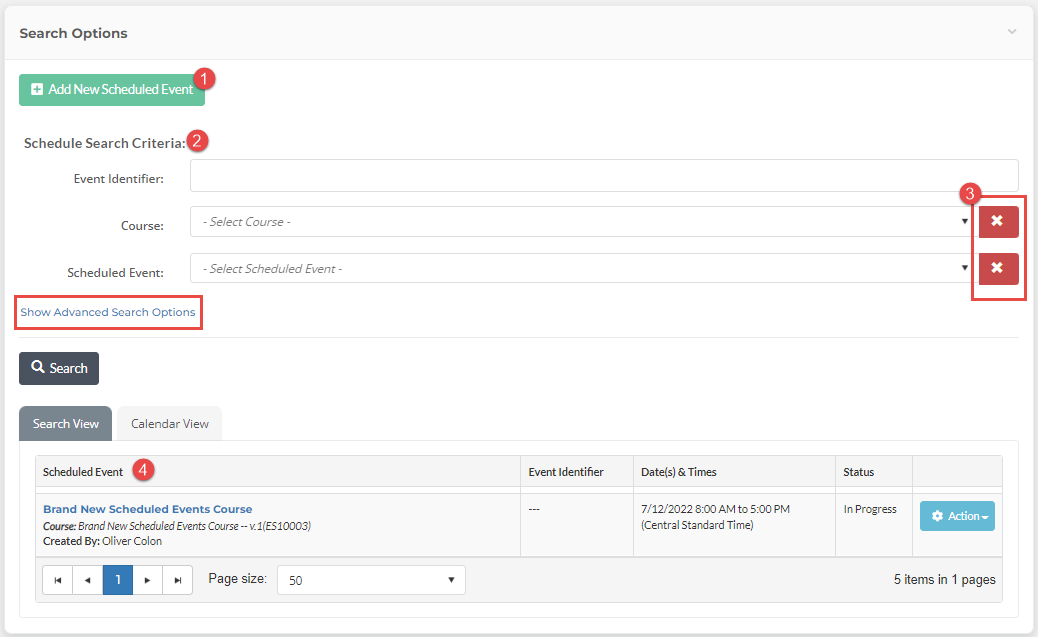Select the Search View tab
The image size is (1038, 637).
point(65,423)
